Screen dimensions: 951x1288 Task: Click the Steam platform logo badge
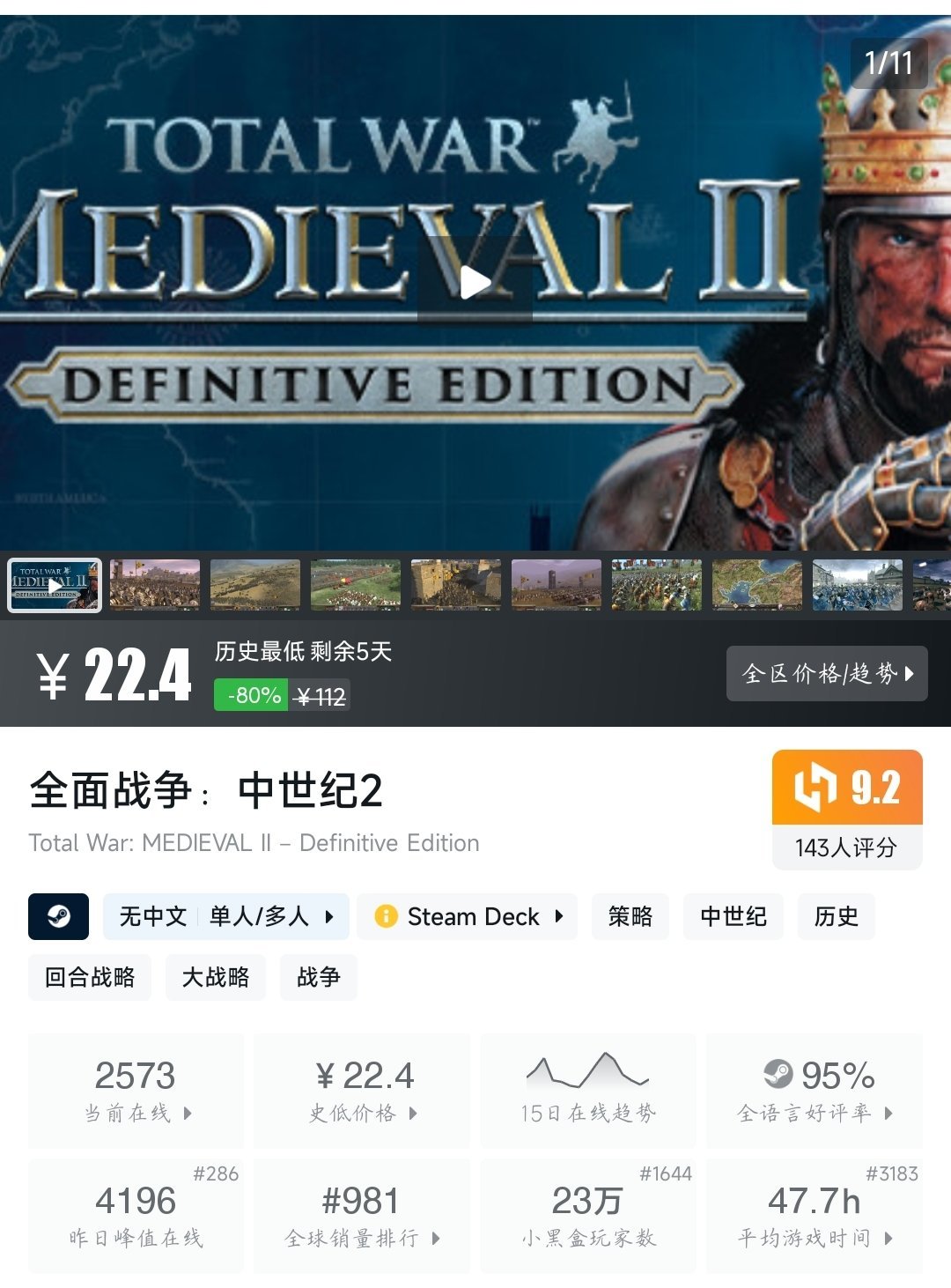(58, 916)
